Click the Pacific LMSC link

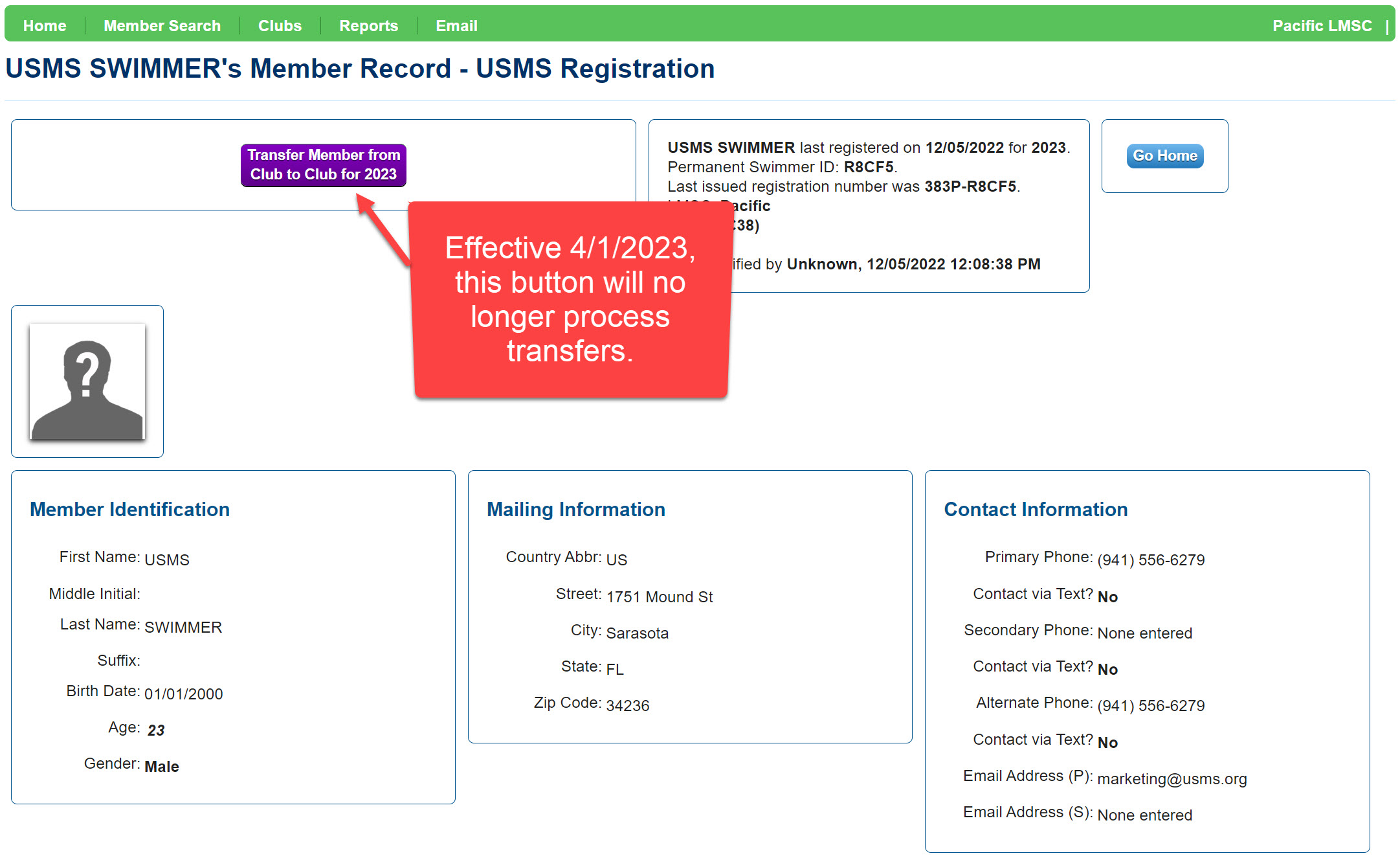[x=1322, y=26]
